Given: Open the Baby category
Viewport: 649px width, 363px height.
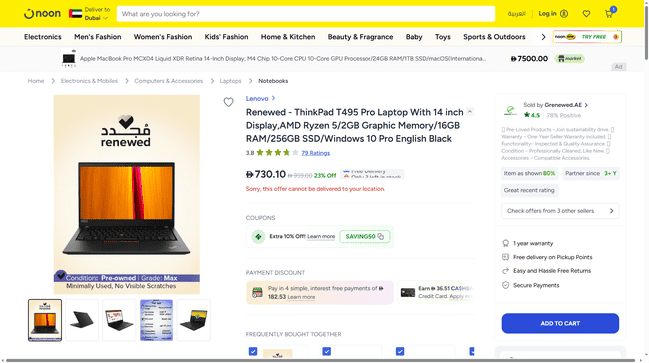Looking at the screenshot, I should tap(414, 37).
